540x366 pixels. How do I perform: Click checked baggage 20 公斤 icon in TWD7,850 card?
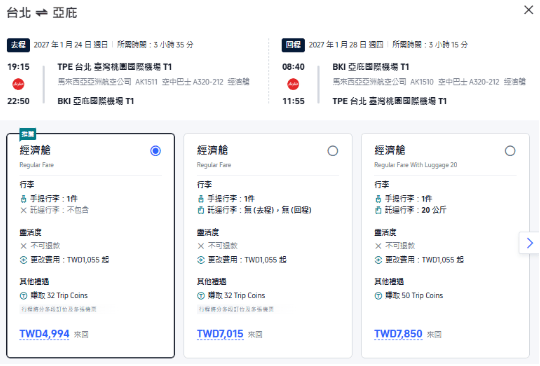point(378,210)
